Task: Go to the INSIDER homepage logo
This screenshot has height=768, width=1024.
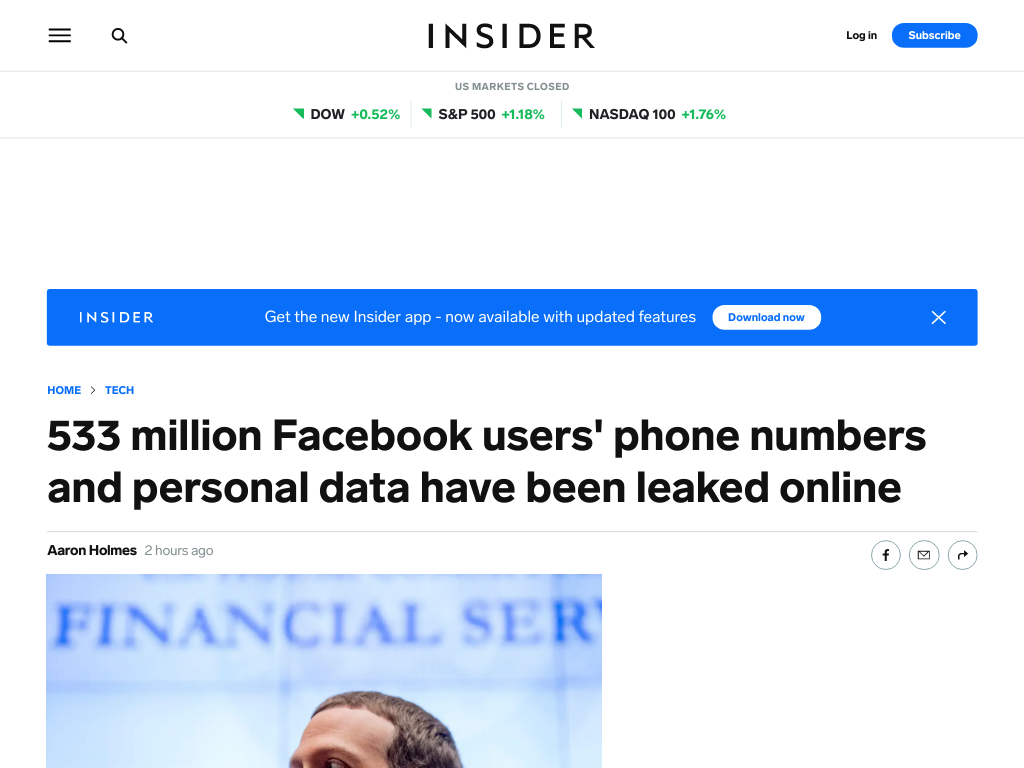Action: pyautogui.click(x=511, y=36)
